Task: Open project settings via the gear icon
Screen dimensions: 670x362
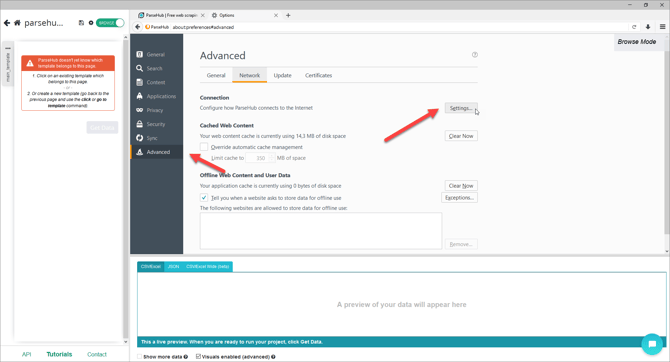Action: tap(91, 23)
